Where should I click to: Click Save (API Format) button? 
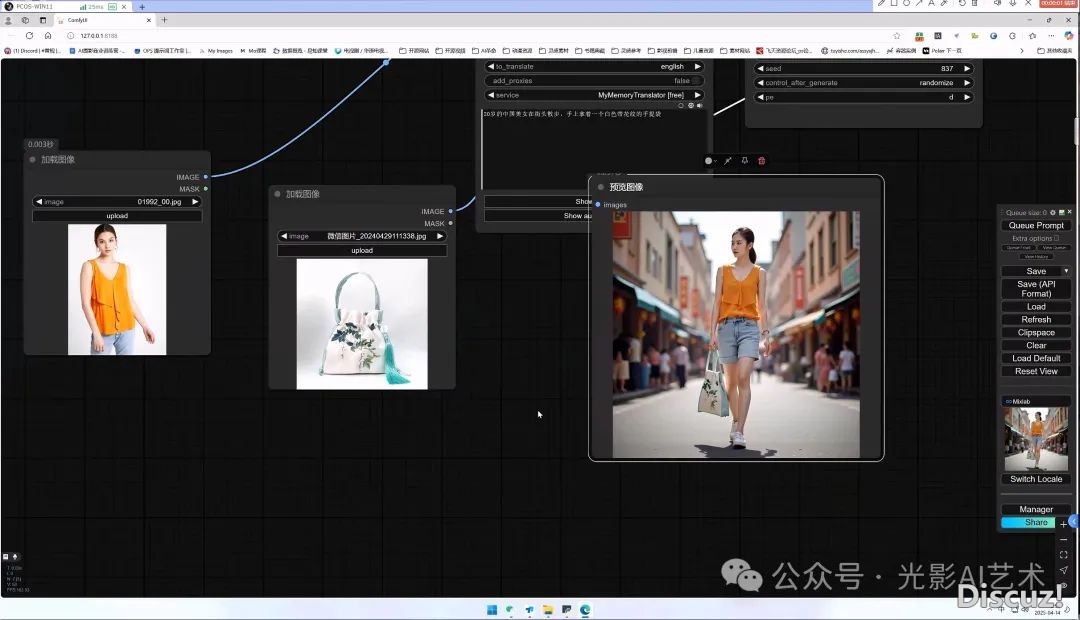tap(1036, 289)
